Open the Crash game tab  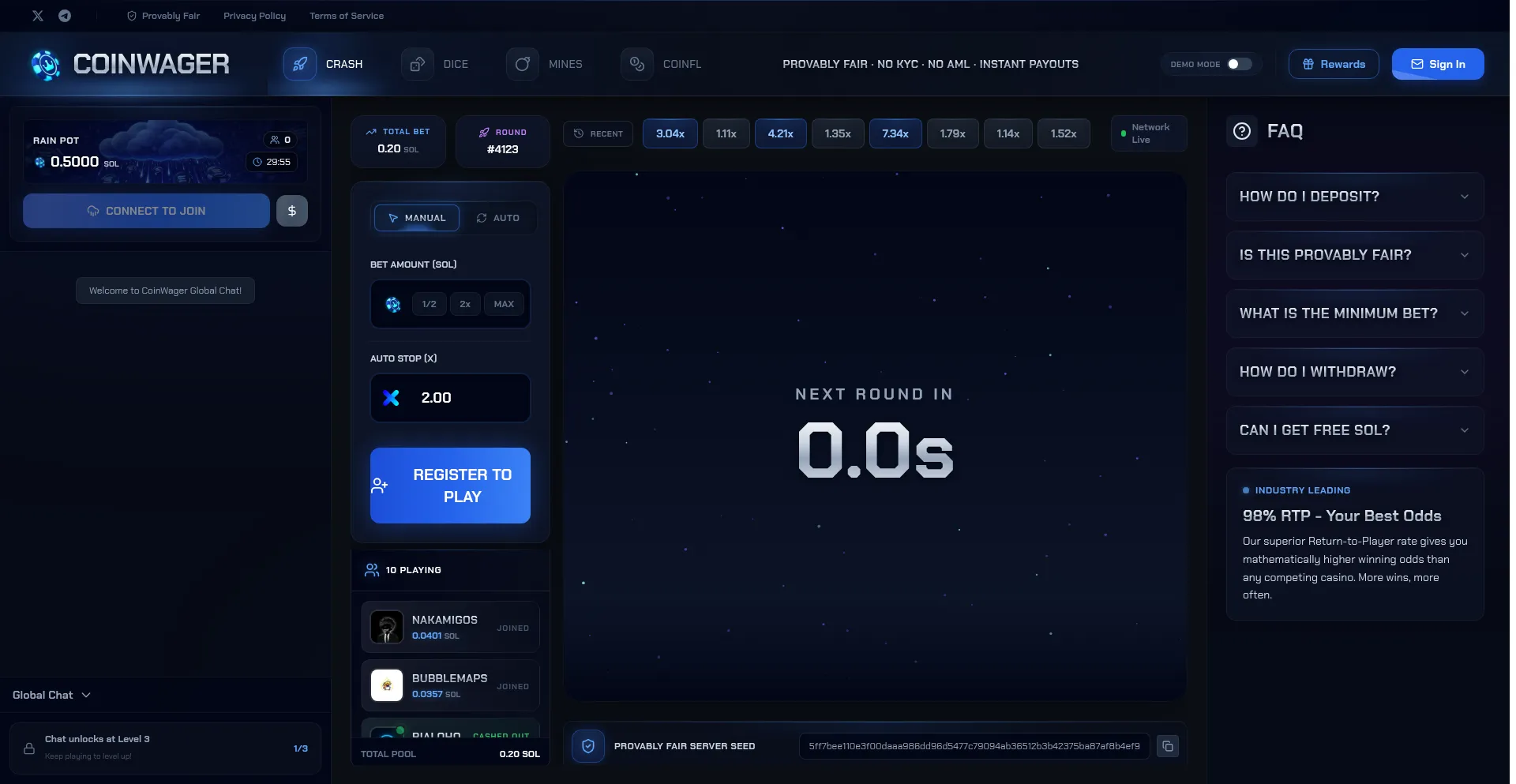pos(325,64)
